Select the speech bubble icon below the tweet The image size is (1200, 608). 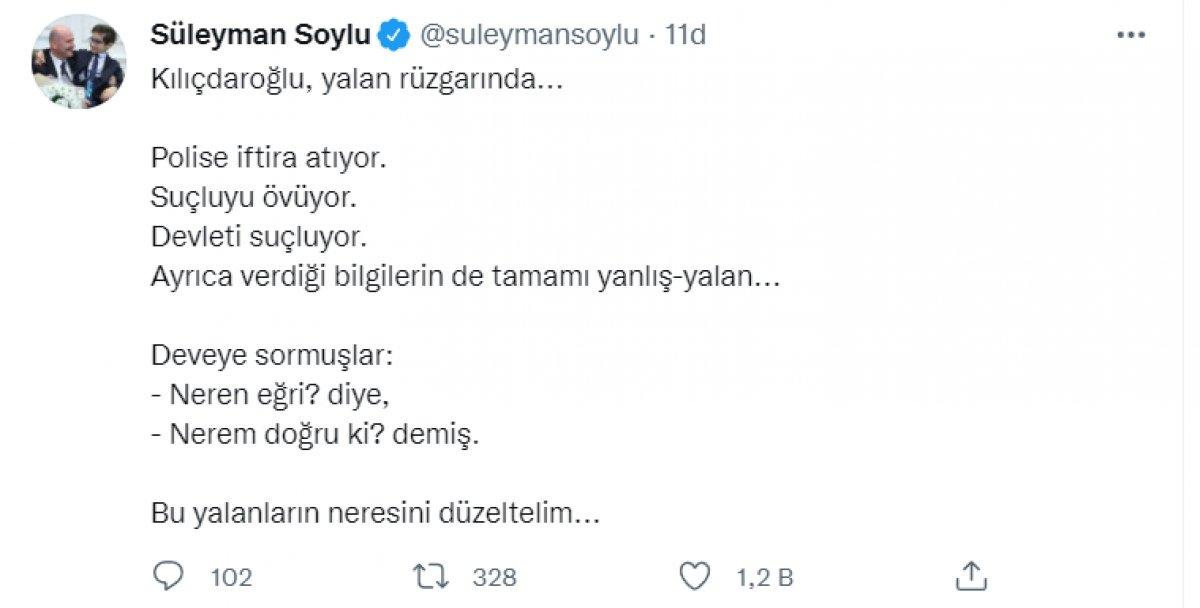coord(172,576)
